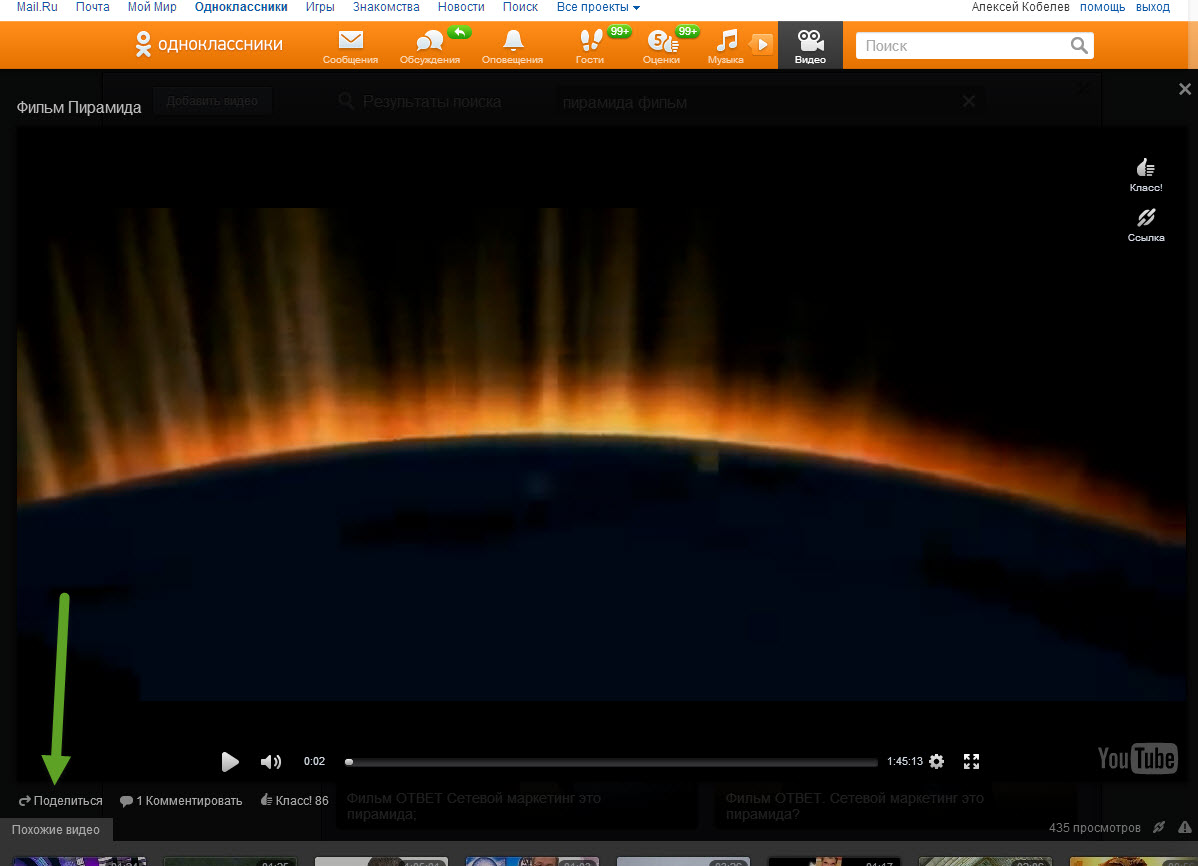
Task: Click the 0:02 elapsed time
Action: point(314,761)
